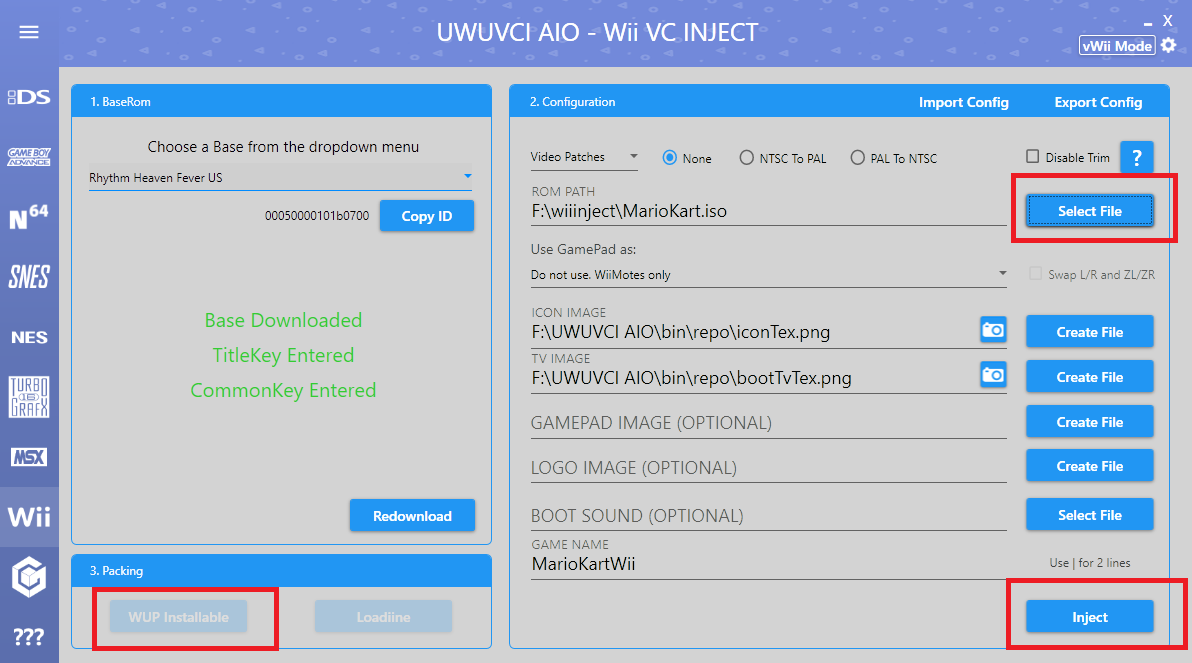
Task: Click the LOGO IMAGE optional field
Action: pyautogui.click(x=769, y=468)
